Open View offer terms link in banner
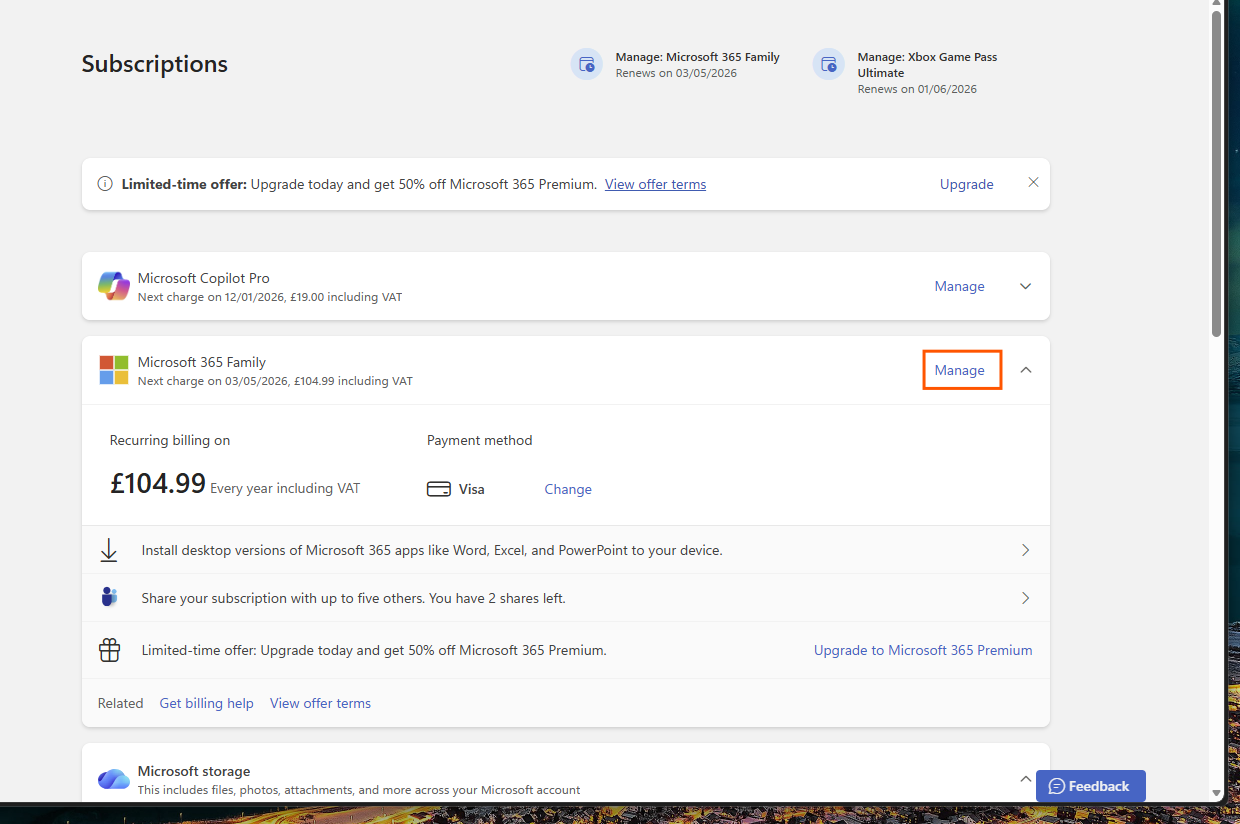The height and width of the screenshot is (824, 1240). [x=655, y=184]
